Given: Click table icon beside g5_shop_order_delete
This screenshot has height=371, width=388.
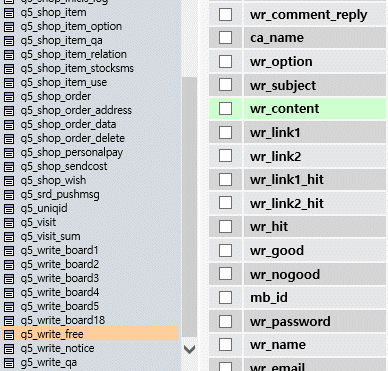Looking at the screenshot, I should pos(9,139).
